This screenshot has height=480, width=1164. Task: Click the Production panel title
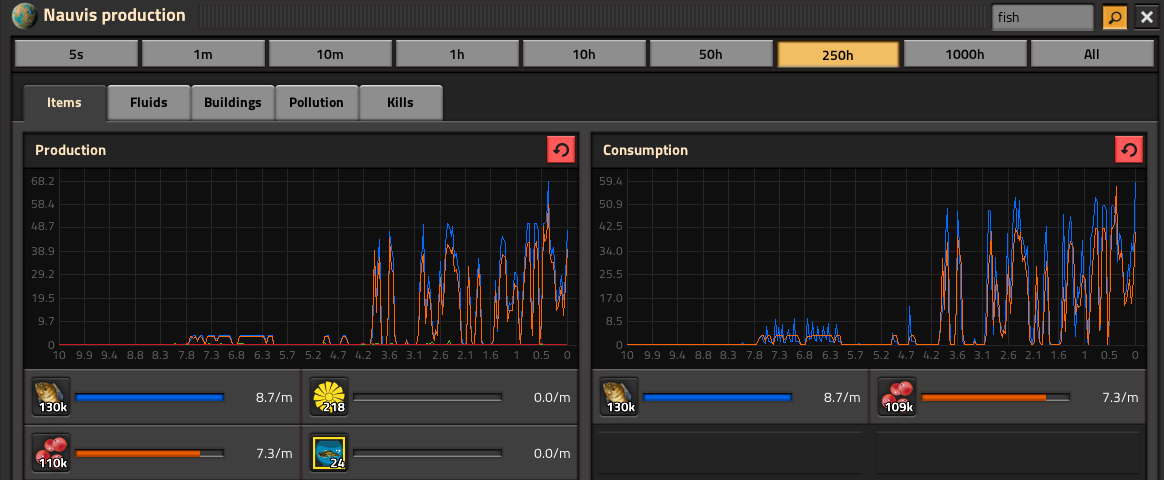(x=71, y=150)
